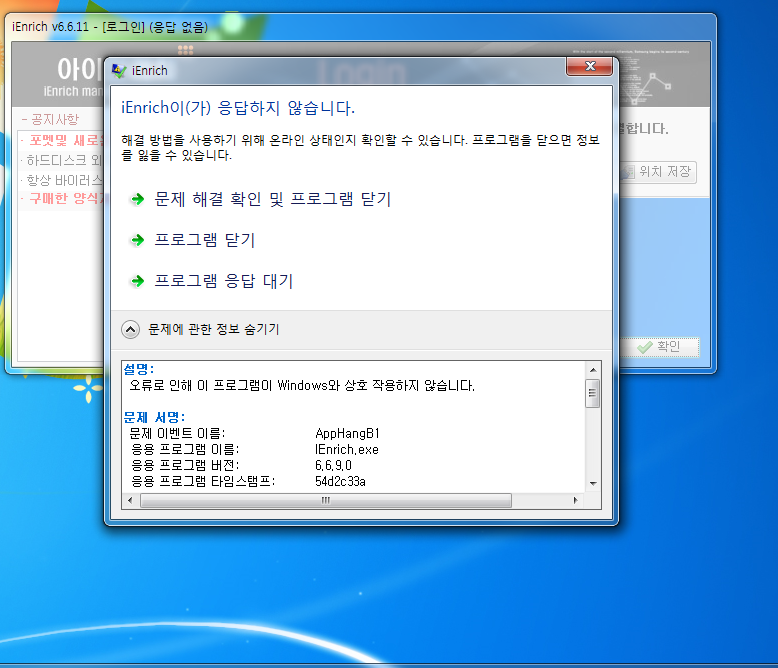
Task: Click green arrow beside '프로그램 응답 대기'
Action: [x=138, y=282]
